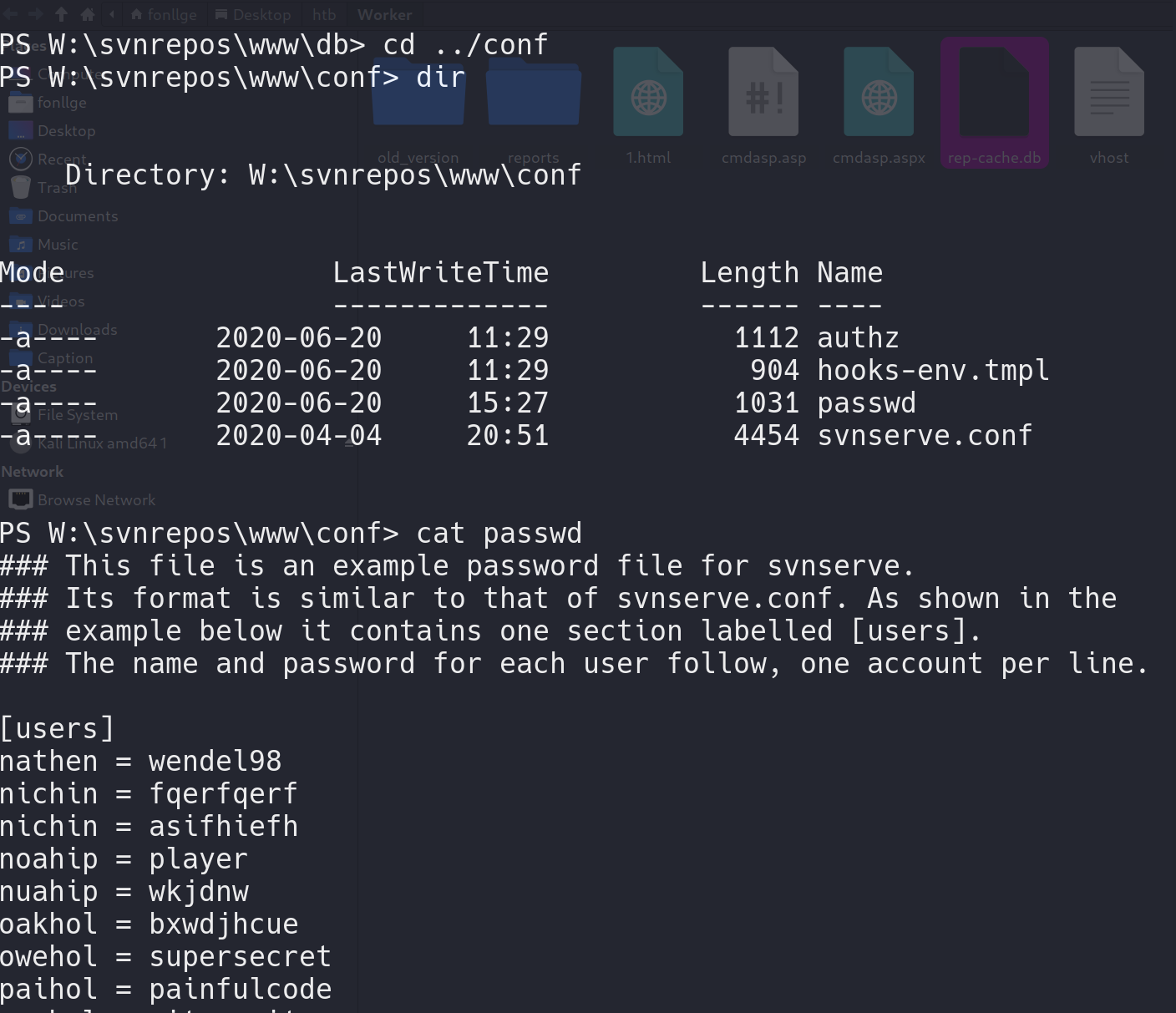
Task: Open Recent in the sidebar
Action: click(x=61, y=159)
